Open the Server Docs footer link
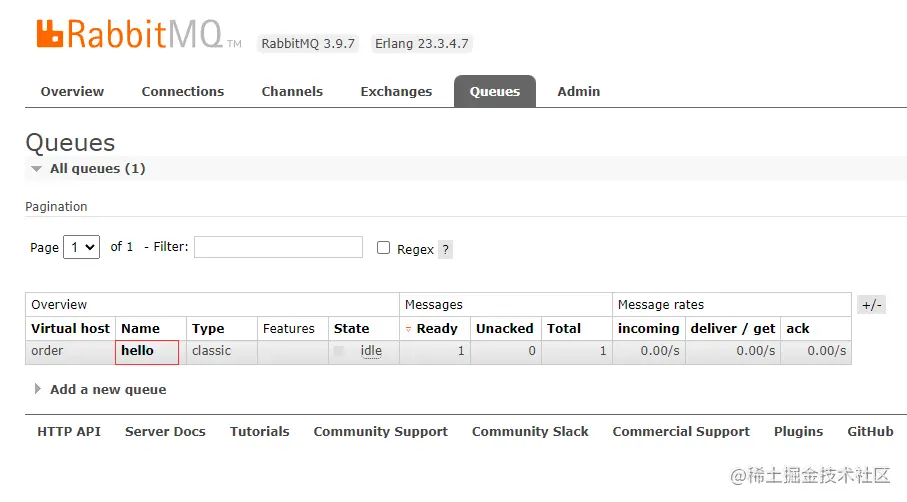The width and height of the screenshot is (907, 502). pyautogui.click(x=165, y=431)
